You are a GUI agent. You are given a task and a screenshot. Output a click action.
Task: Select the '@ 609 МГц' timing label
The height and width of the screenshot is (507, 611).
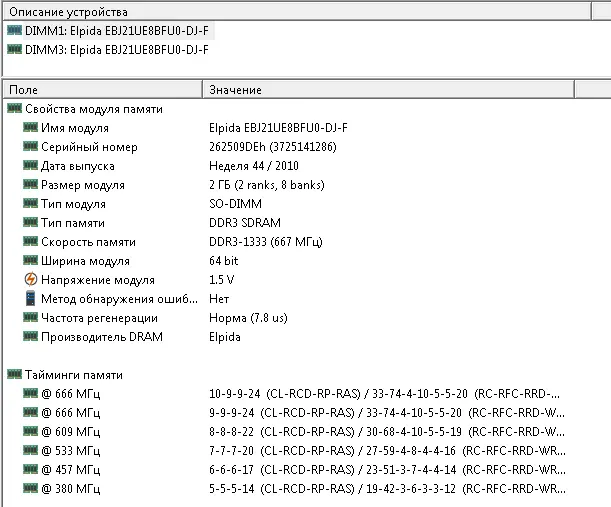tap(71, 432)
